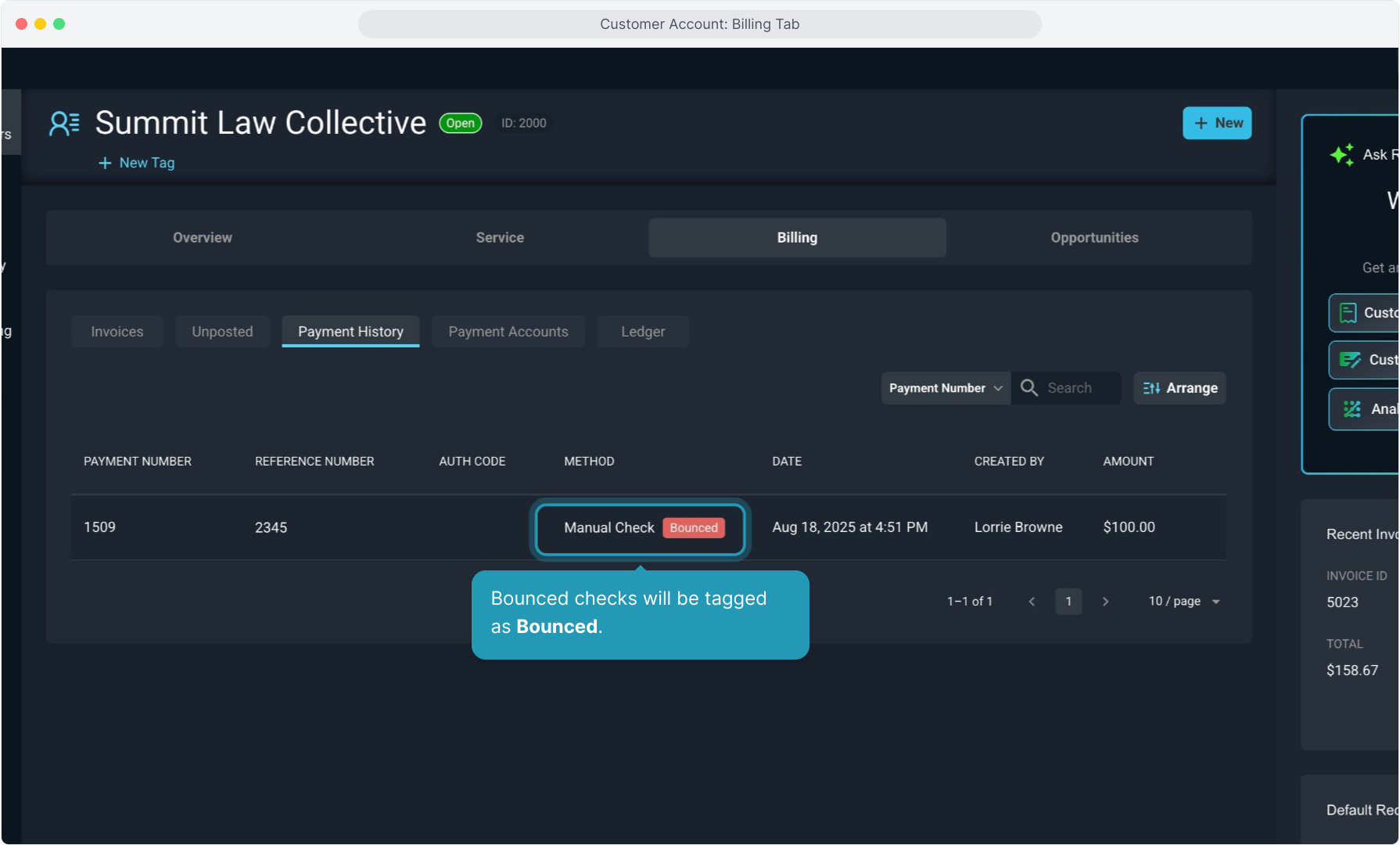Click the magnifier search icon
The image size is (1400, 845).
click(1028, 388)
